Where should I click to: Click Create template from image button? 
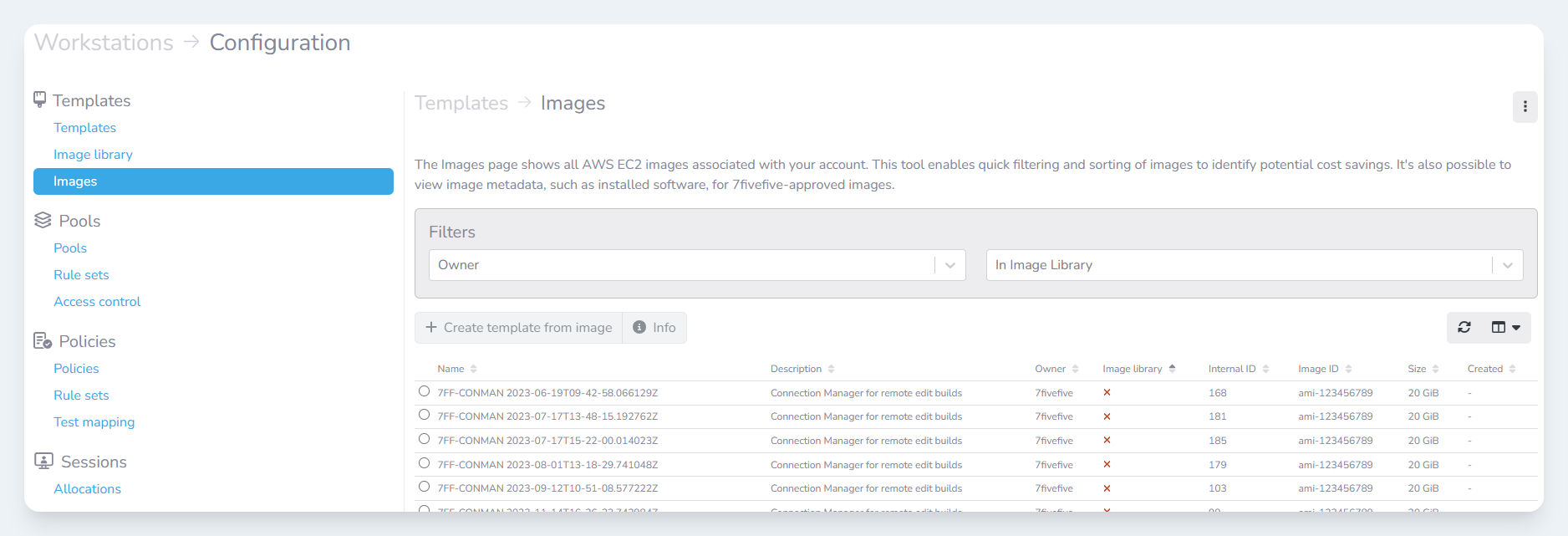519,328
